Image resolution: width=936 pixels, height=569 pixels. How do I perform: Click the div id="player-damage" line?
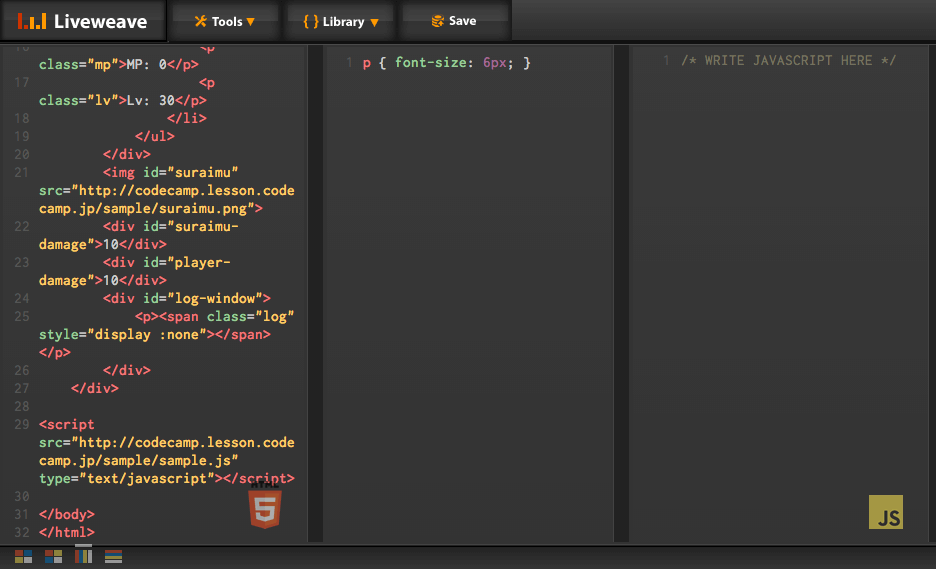click(135, 271)
